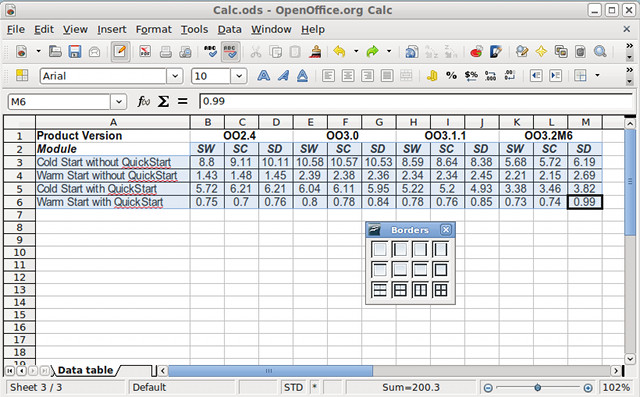
Task: Open the Name Box dropdown arrow
Action: (x=118, y=102)
